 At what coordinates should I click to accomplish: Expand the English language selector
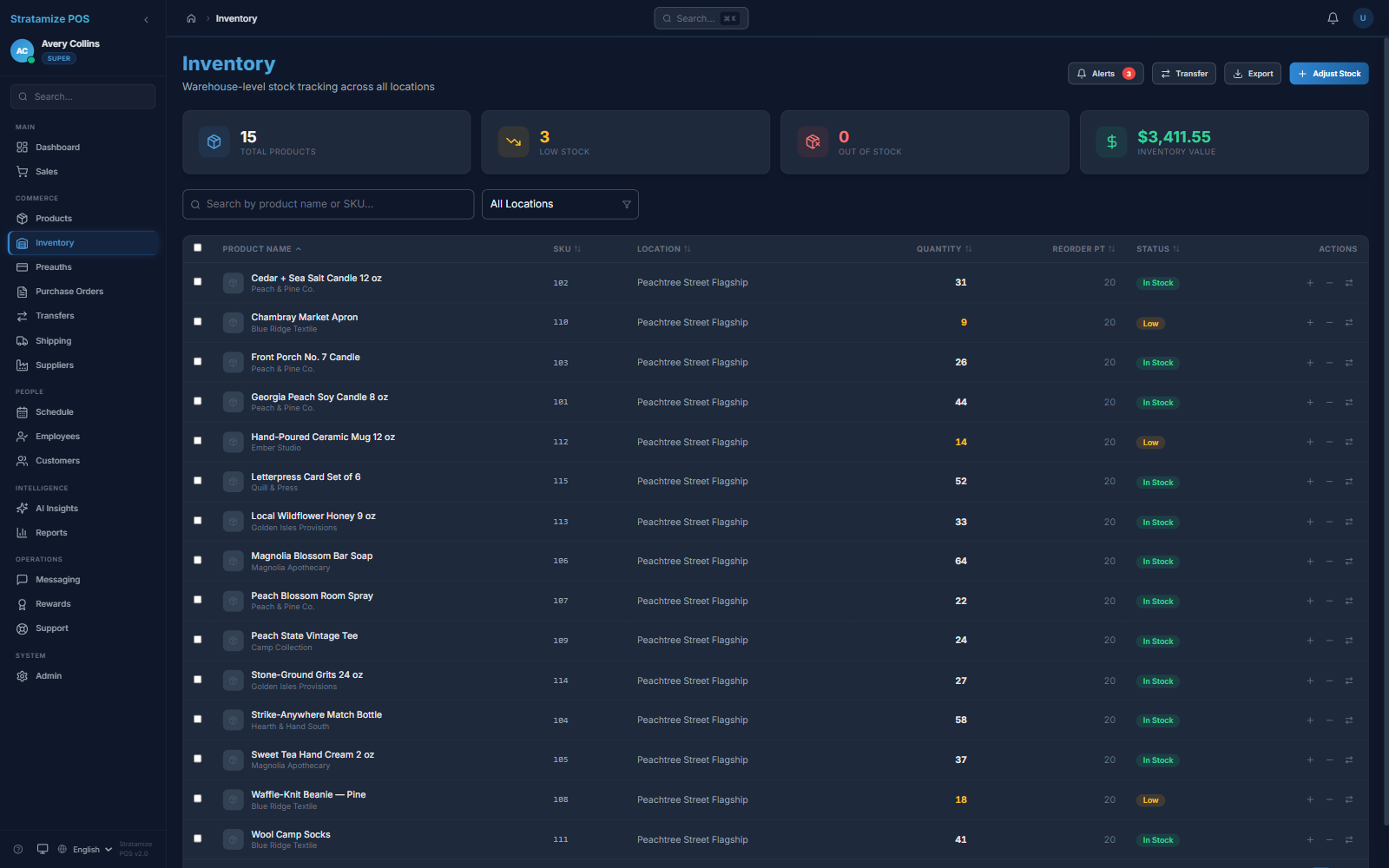(x=85, y=850)
